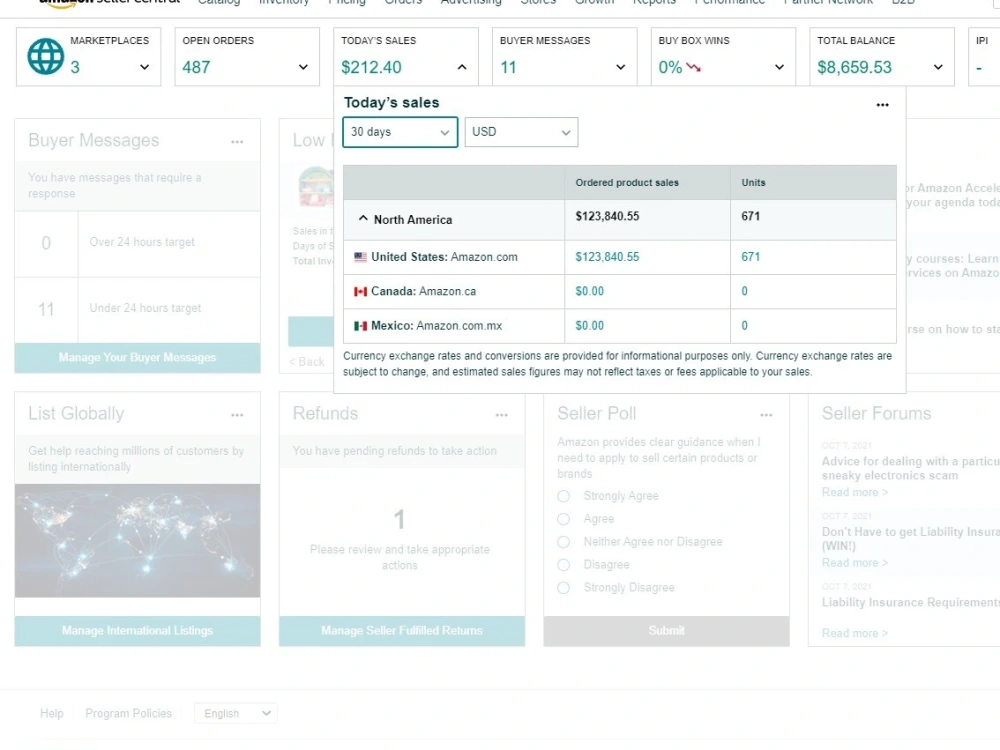Open the Refunds card ellipsis menu

[x=502, y=415]
